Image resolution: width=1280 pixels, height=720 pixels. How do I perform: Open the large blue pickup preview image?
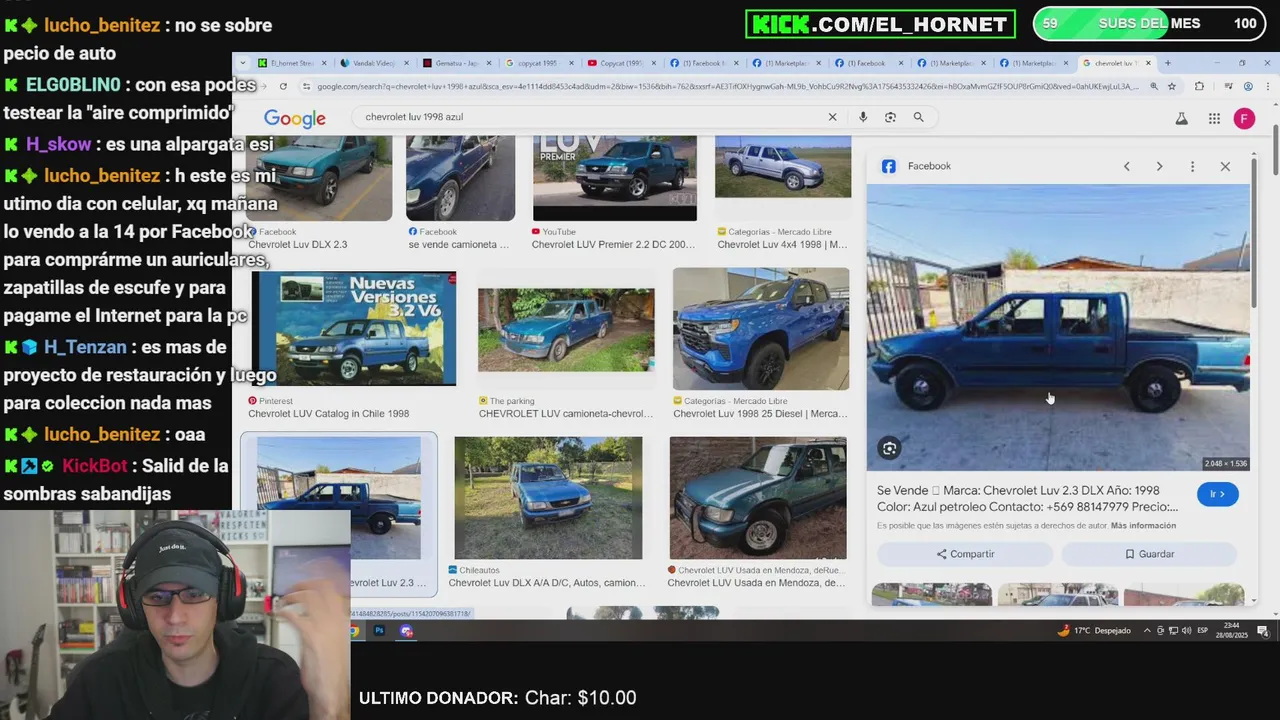pos(1058,328)
